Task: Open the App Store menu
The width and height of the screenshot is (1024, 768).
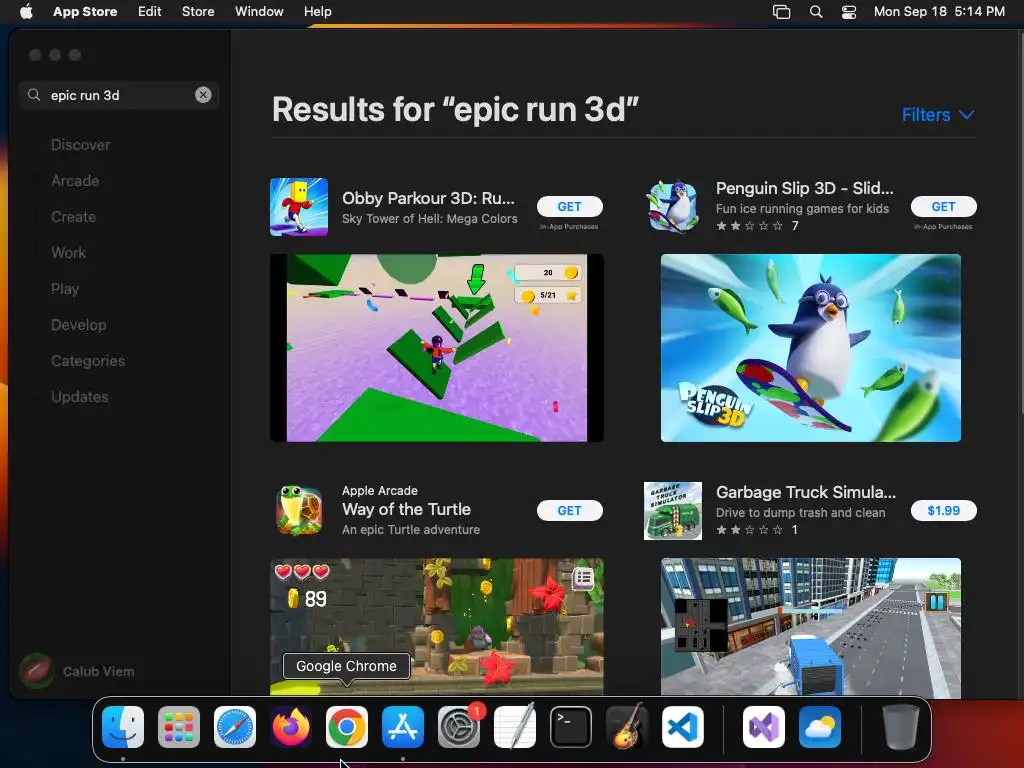Action: tap(85, 11)
